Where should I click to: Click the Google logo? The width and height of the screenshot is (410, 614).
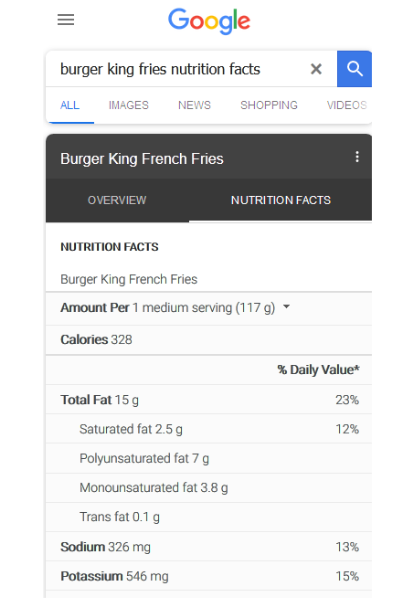(x=209, y=21)
